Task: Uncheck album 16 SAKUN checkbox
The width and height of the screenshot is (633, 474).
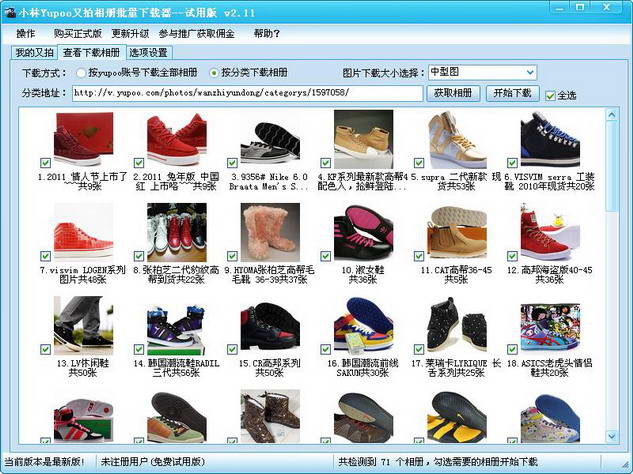Action: click(x=325, y=349)
